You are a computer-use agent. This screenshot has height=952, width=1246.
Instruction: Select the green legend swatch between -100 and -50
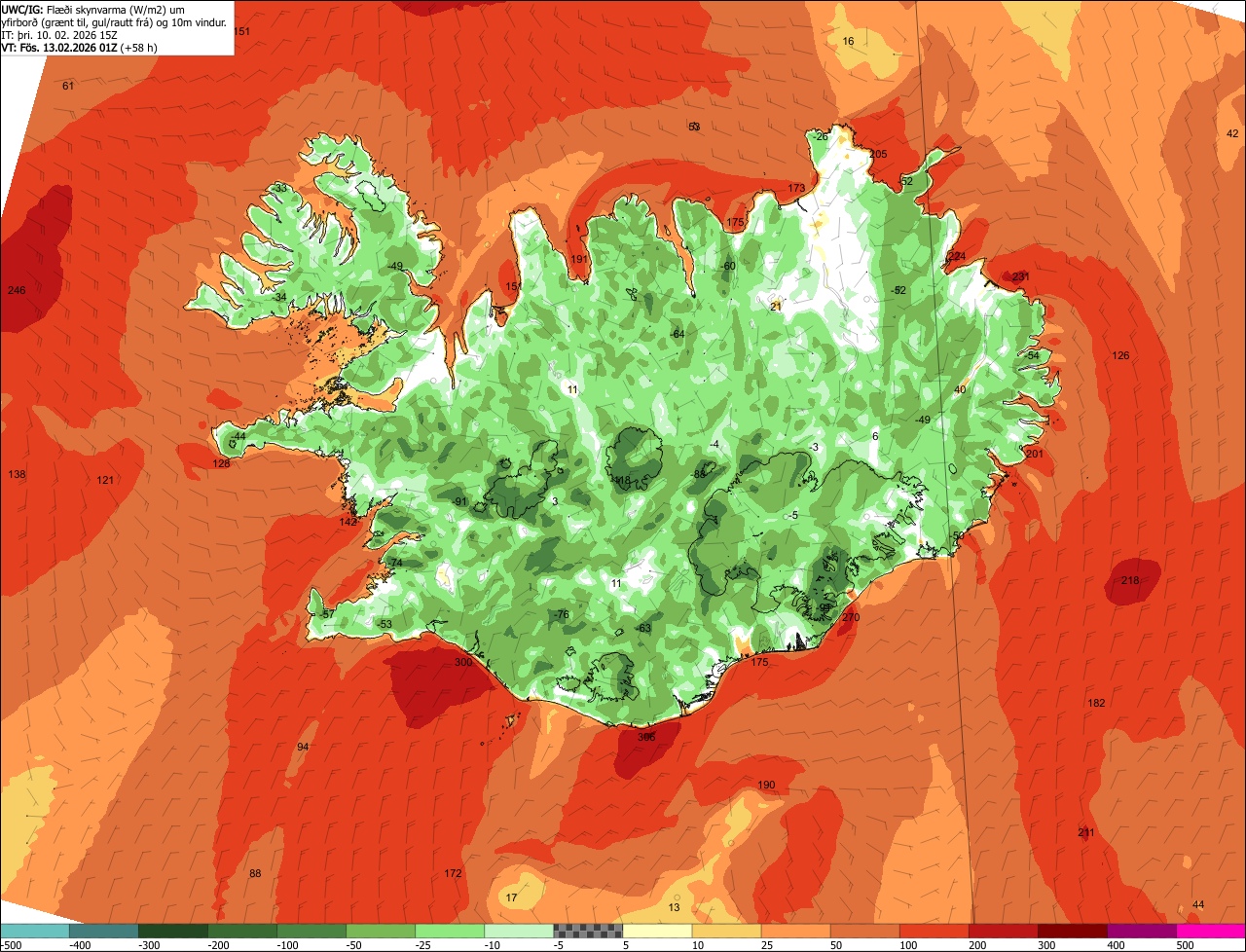pyautogui.click(x=311, y=931)
